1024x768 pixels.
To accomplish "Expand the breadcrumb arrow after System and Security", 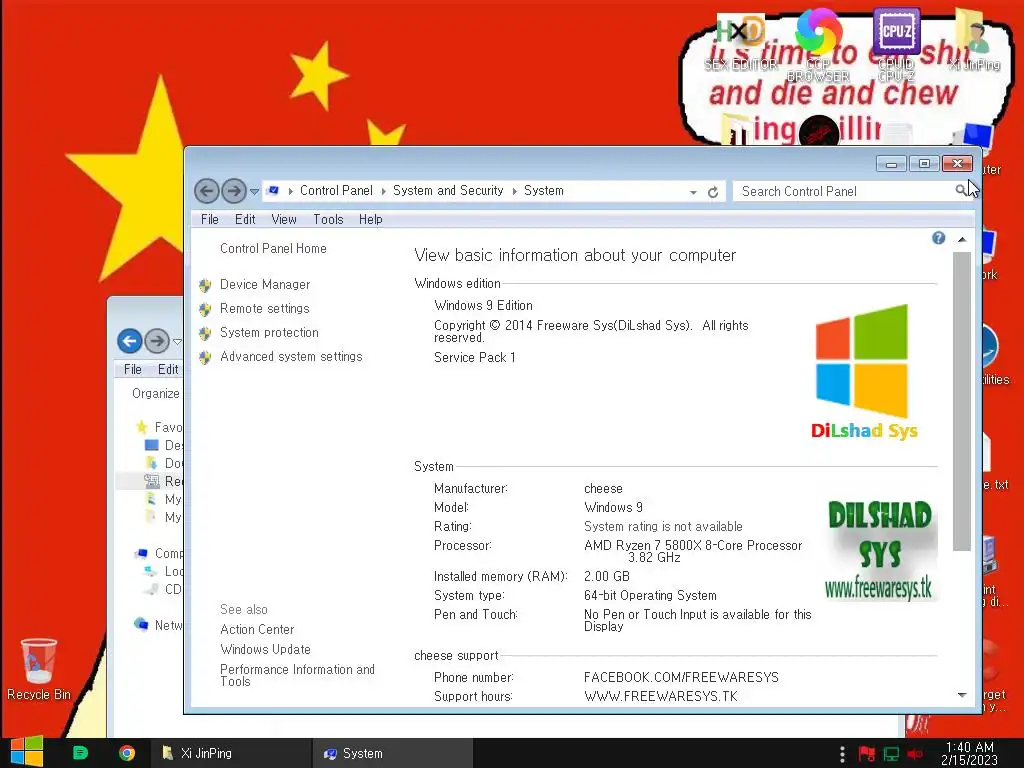I will tap(515, 191).
